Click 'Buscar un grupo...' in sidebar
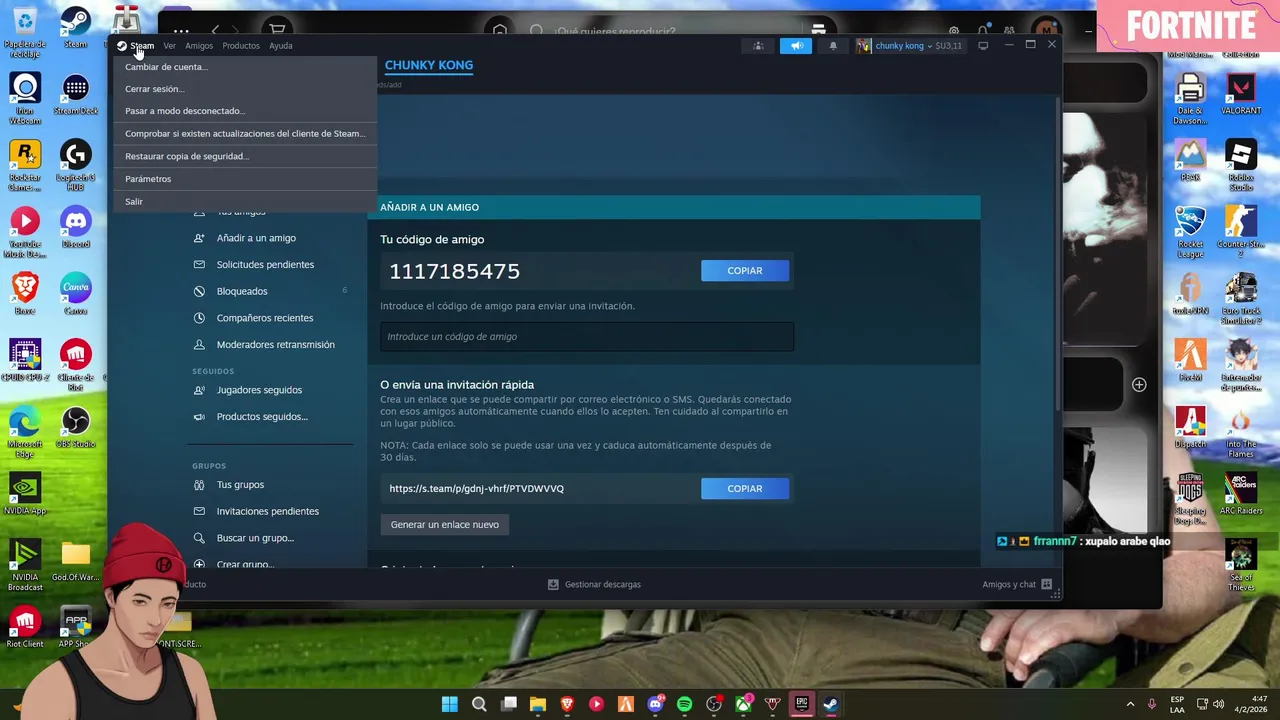Screen dimensions: 1280x720 [x=255, y=538]
